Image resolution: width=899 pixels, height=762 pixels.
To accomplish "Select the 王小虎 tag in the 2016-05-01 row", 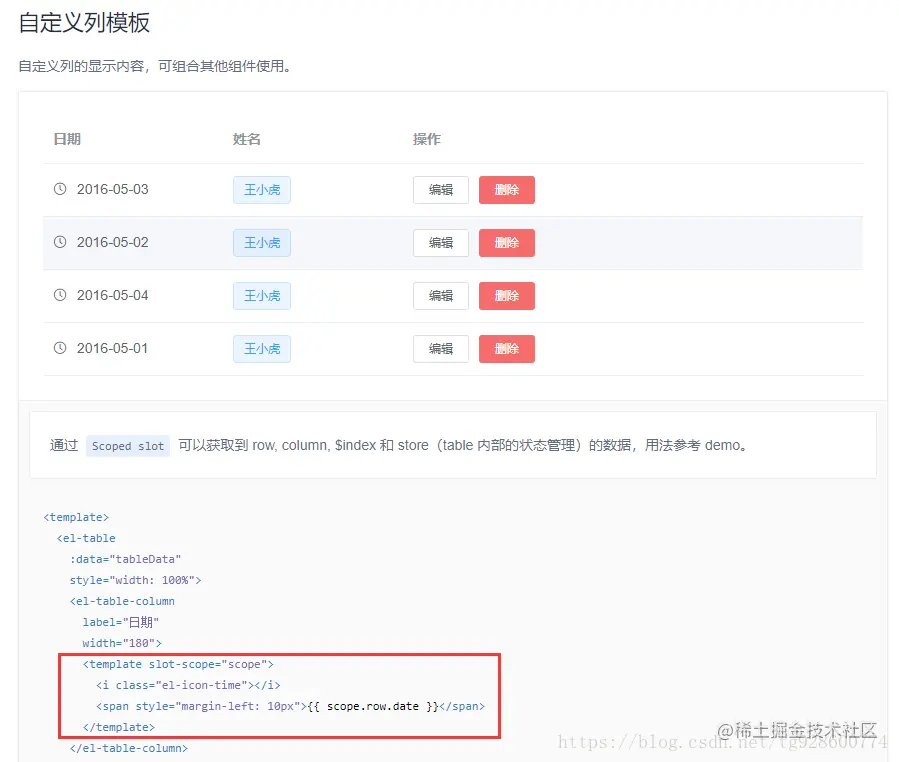I will (262, 349).
